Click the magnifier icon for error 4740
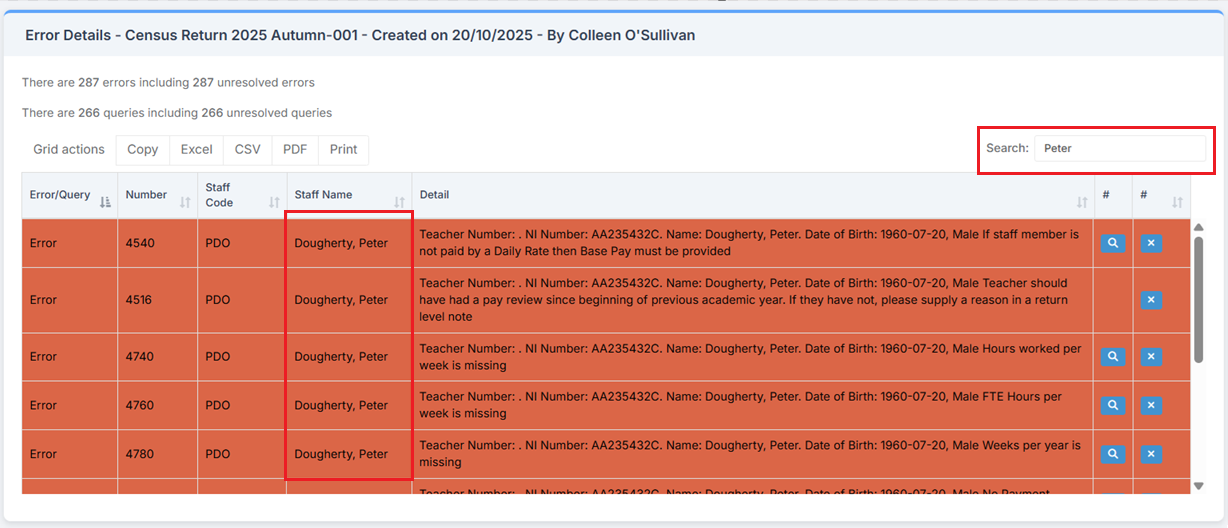 click(x=1113, y=357)
